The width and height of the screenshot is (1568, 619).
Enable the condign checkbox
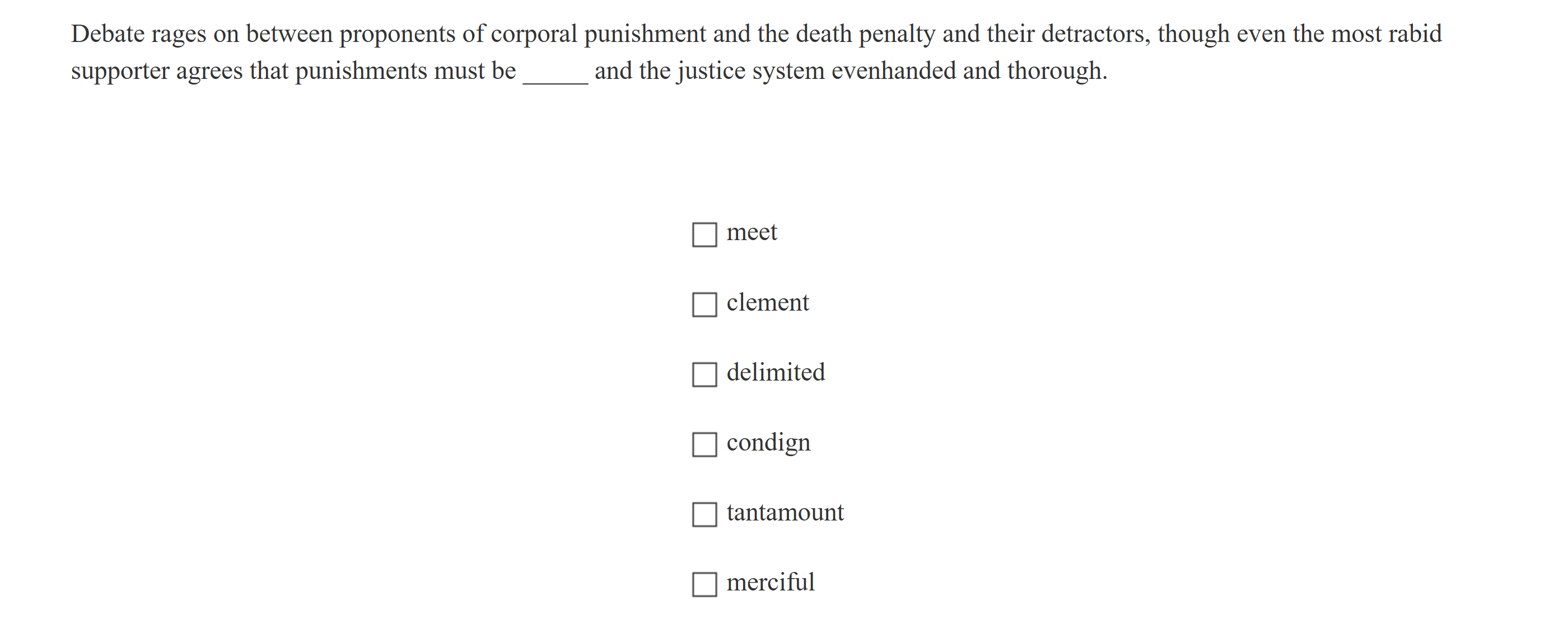[704, 444]
